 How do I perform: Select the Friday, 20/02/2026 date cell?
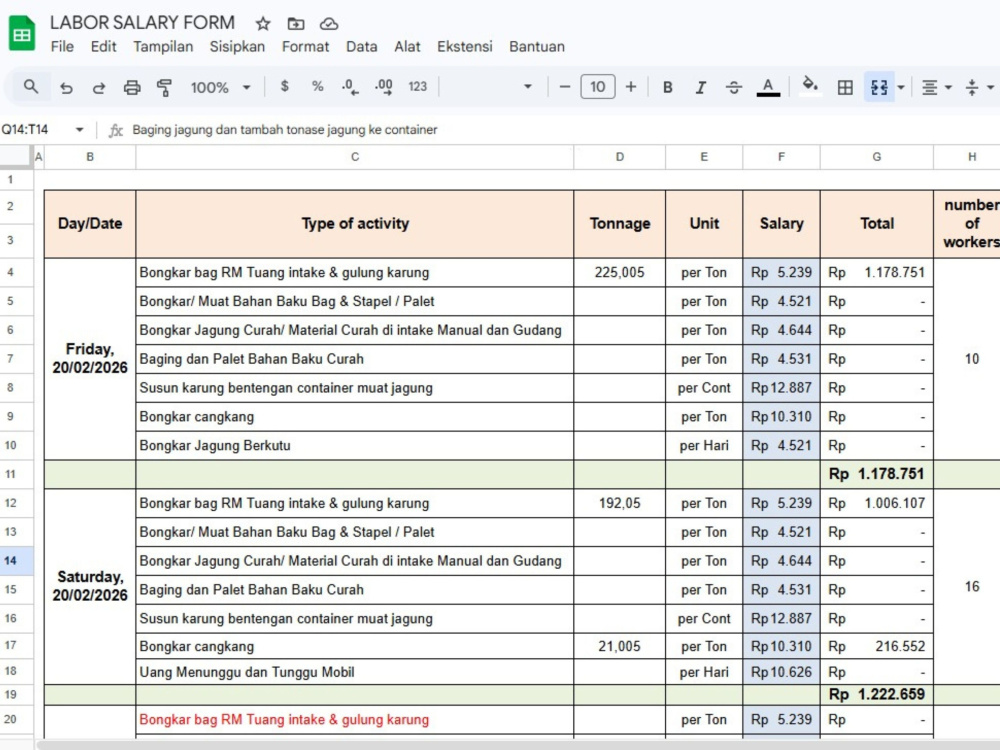[90, 358]
